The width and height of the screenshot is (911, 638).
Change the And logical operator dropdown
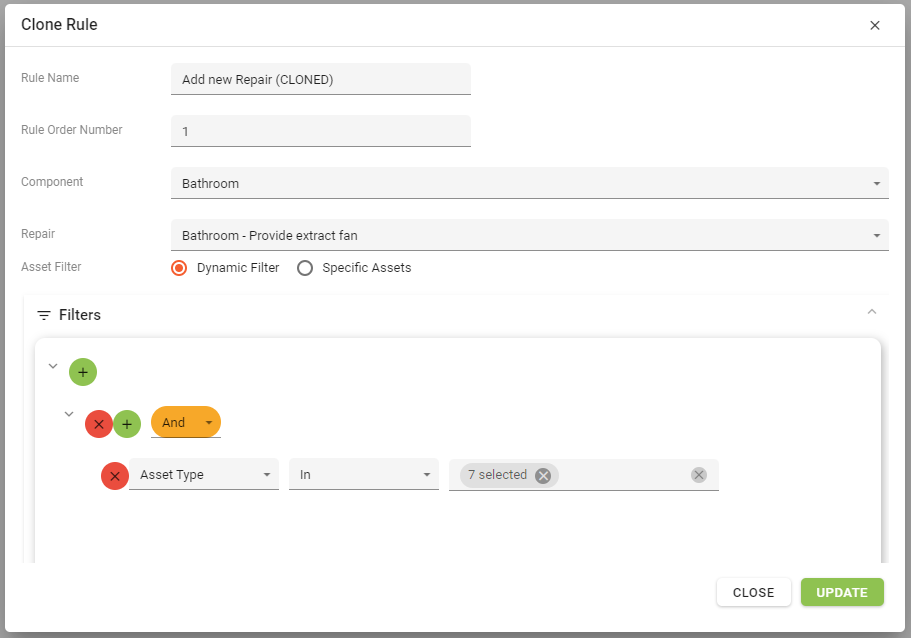click(x=186, y=423)
